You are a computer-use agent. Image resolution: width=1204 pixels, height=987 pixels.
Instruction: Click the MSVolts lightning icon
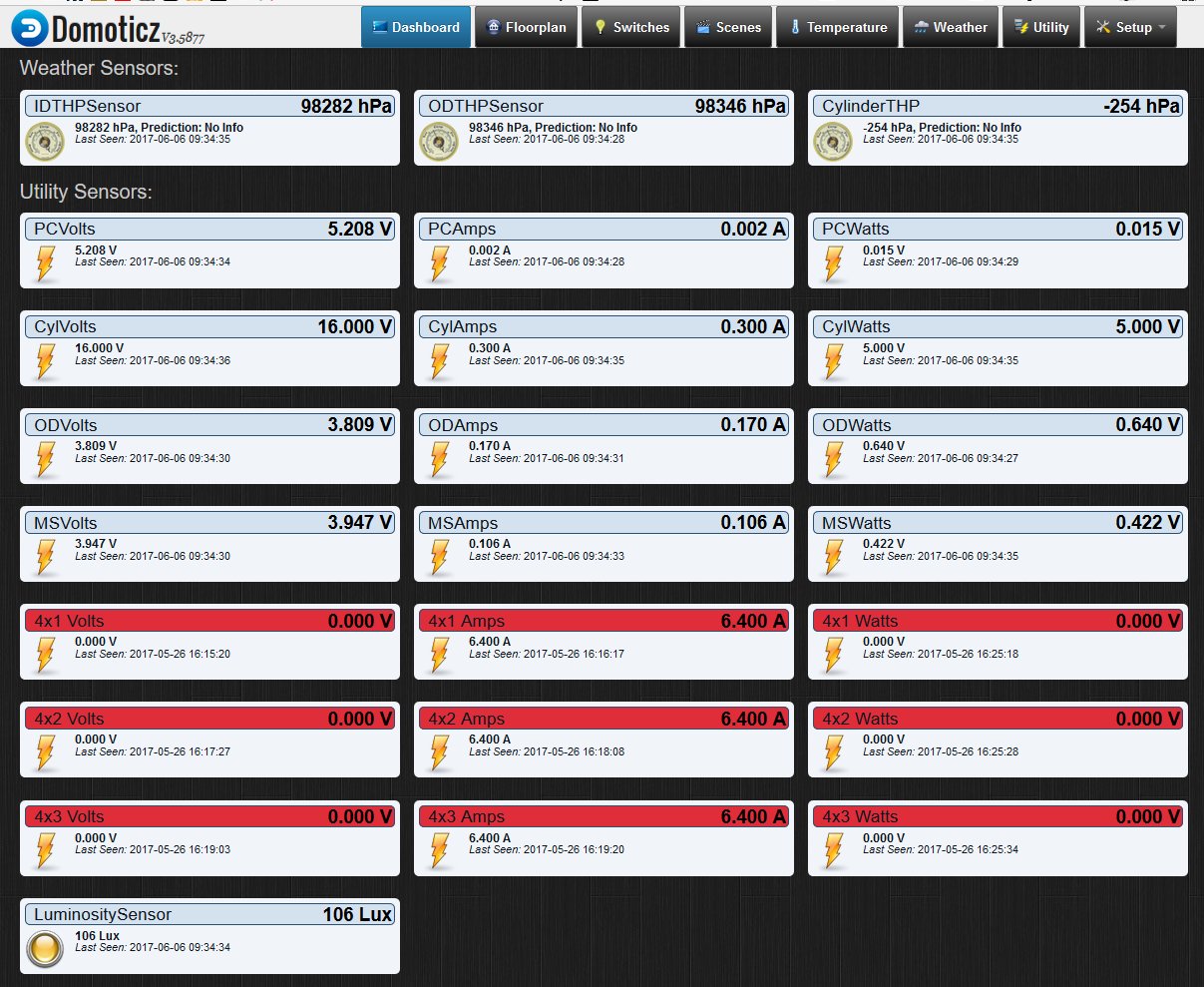[x=46, y=557]
